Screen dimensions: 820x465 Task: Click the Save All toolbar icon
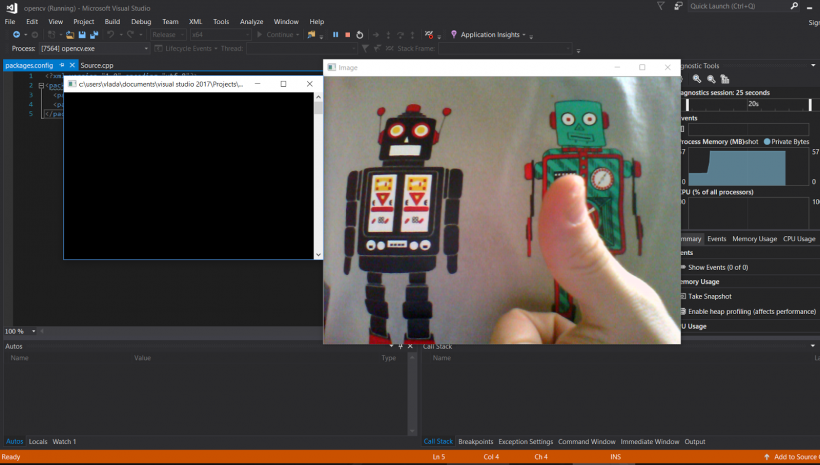pyautogui.click(x=93, y=34)
